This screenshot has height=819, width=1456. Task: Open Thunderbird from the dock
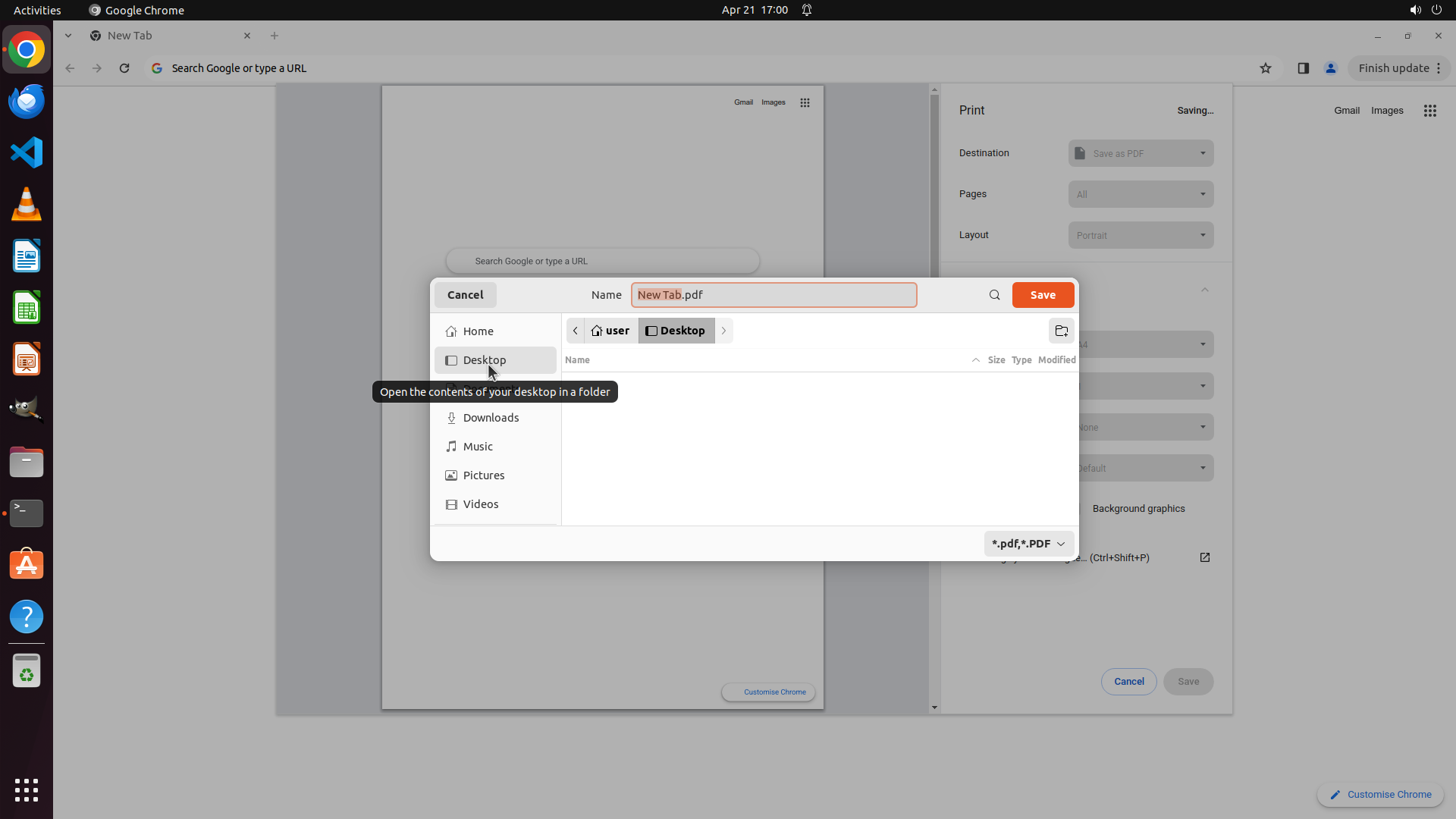pos(27,102)
